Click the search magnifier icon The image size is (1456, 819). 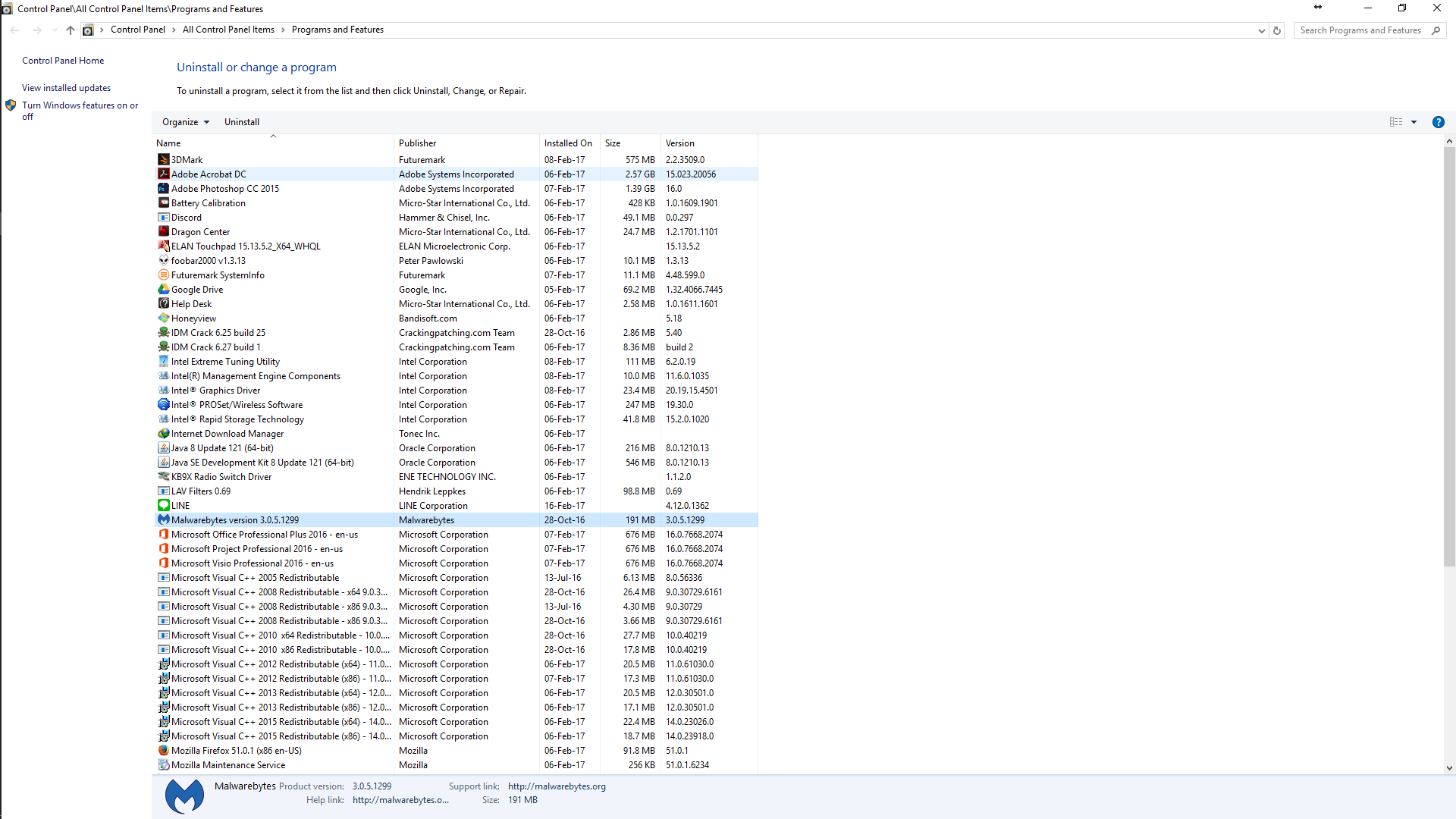[x=1436, y=30]
